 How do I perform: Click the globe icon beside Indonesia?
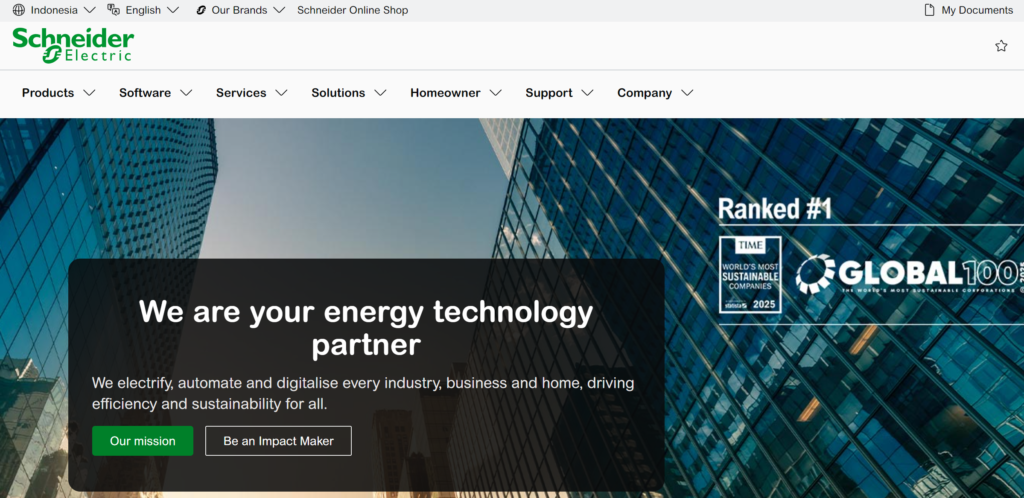[x=19, y=10]
